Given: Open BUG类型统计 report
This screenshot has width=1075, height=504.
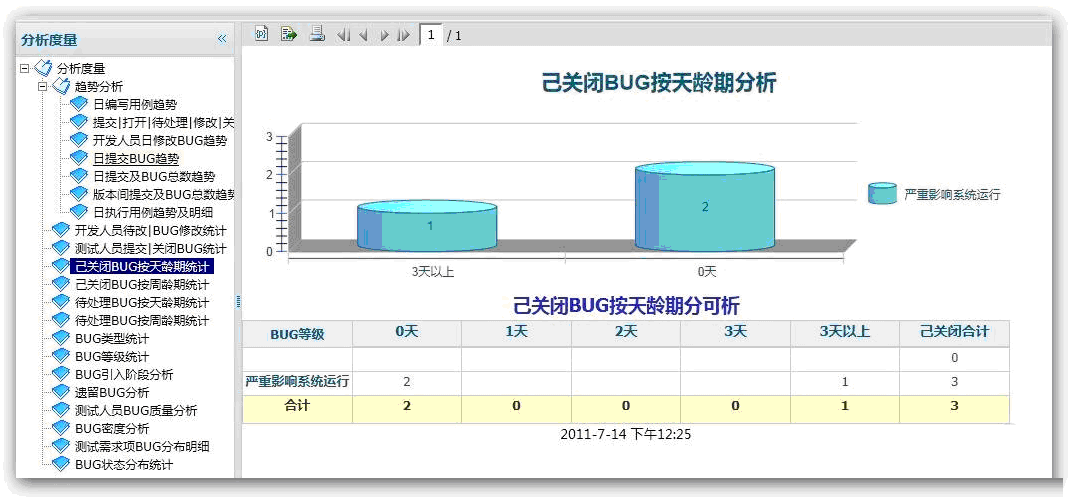Looking at the screenshot, I should tap(112, 338).
